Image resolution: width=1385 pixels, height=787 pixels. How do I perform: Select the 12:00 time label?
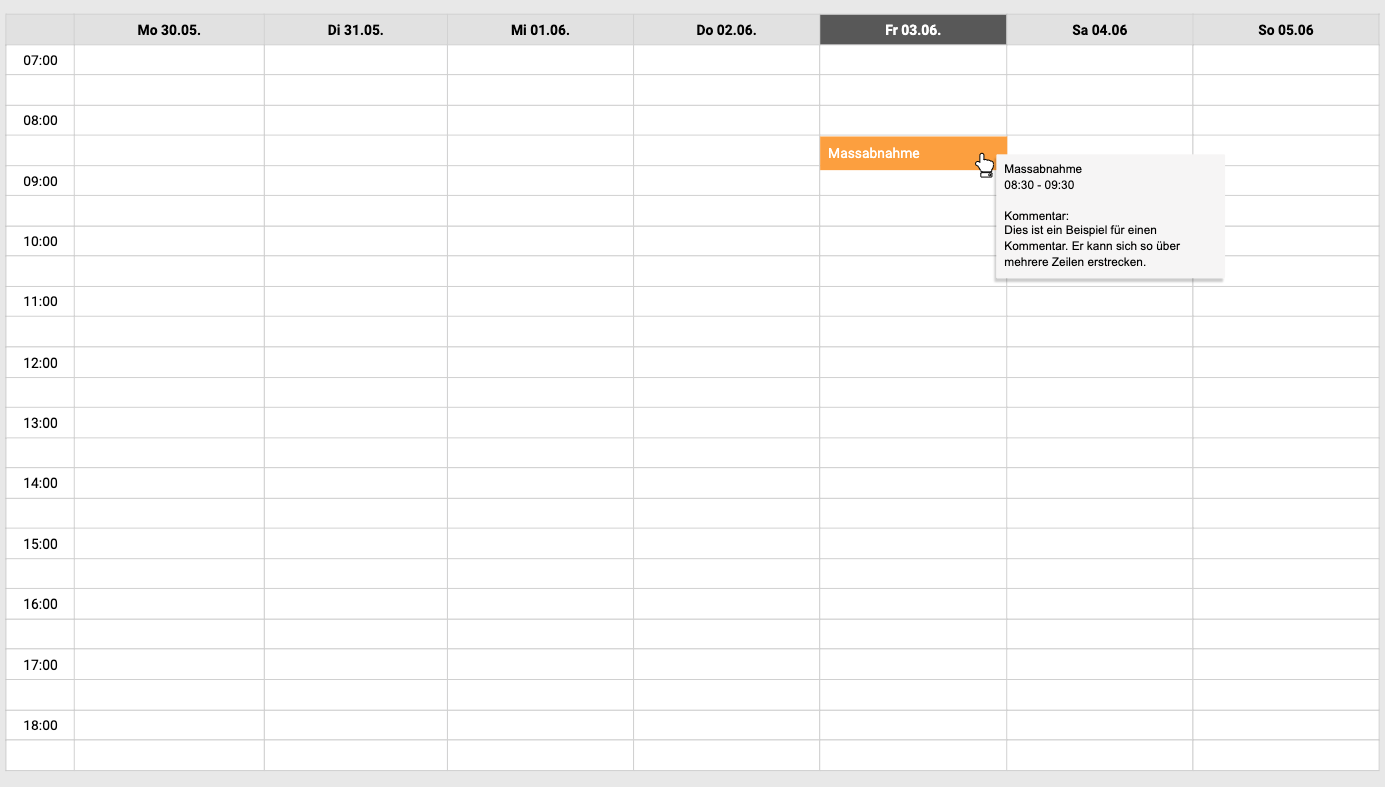coord(40,363)
